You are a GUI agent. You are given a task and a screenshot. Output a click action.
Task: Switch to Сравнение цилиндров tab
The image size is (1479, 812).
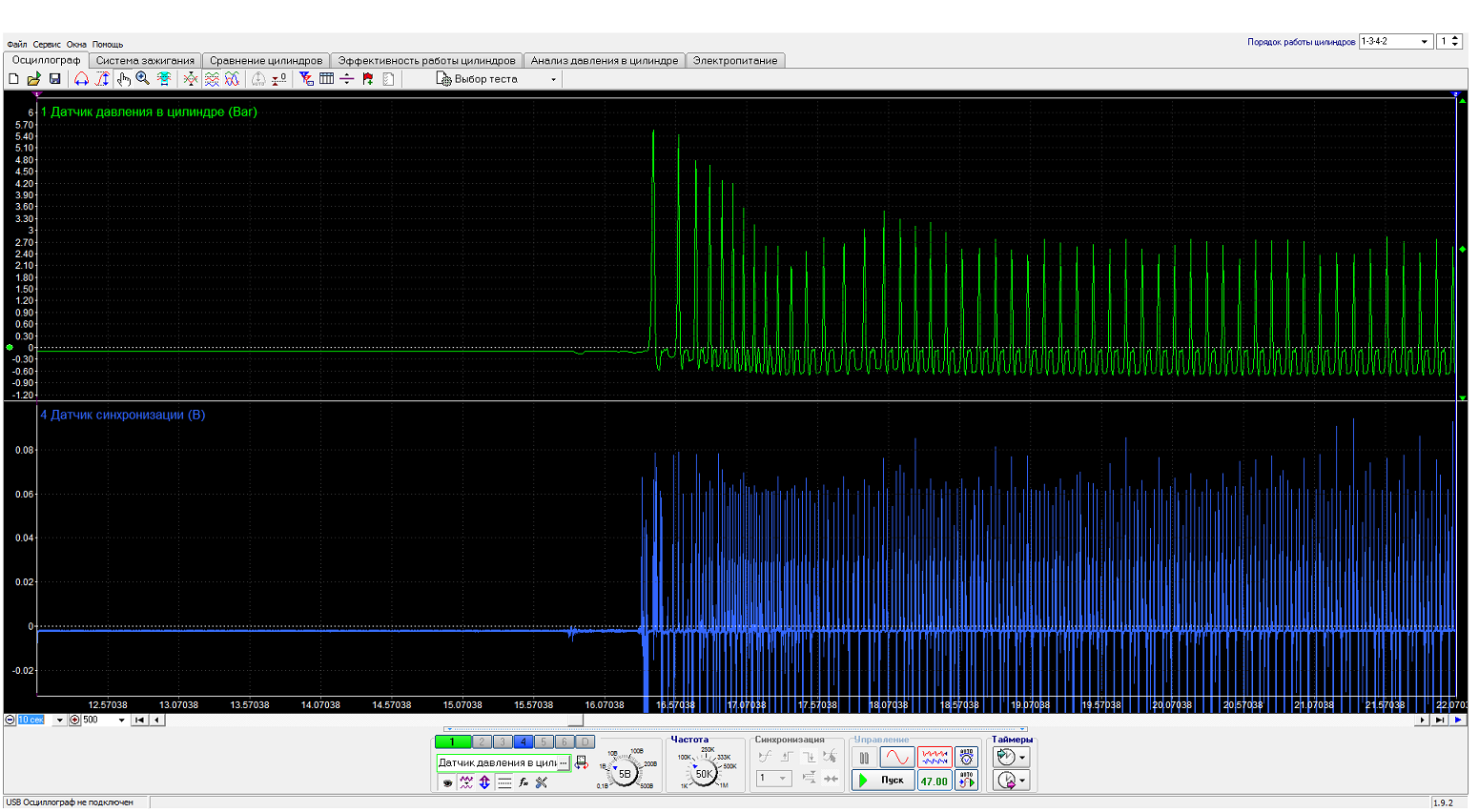pyautogui.click(x=266, y=60)
